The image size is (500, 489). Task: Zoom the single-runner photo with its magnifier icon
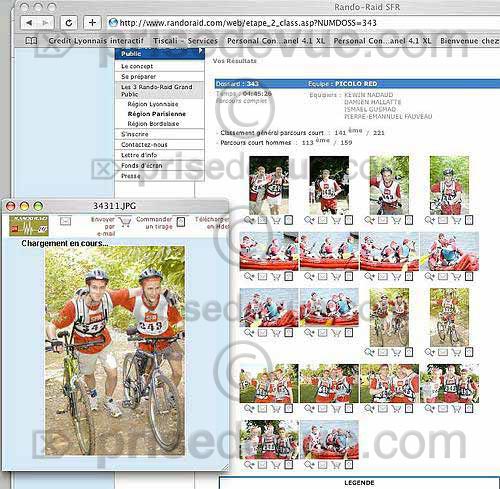309,220
